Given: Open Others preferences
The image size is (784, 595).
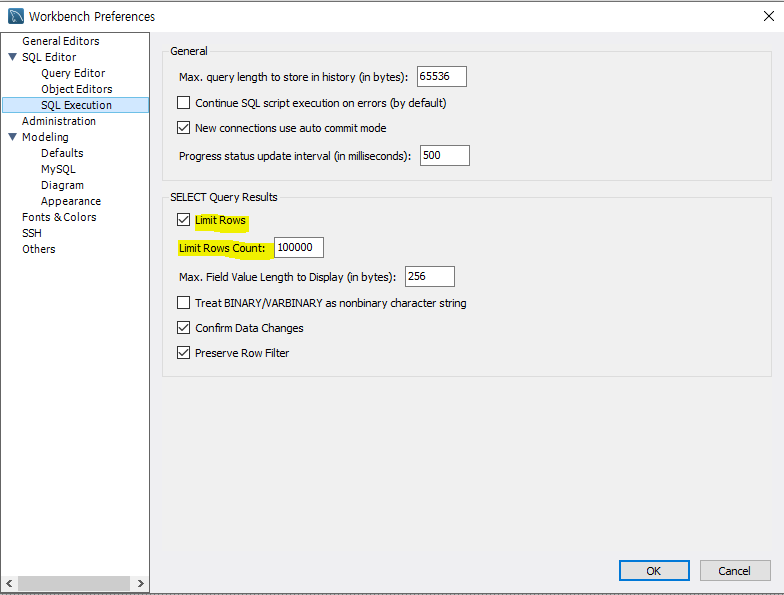Looking at the screenshot, I should 38,249.
